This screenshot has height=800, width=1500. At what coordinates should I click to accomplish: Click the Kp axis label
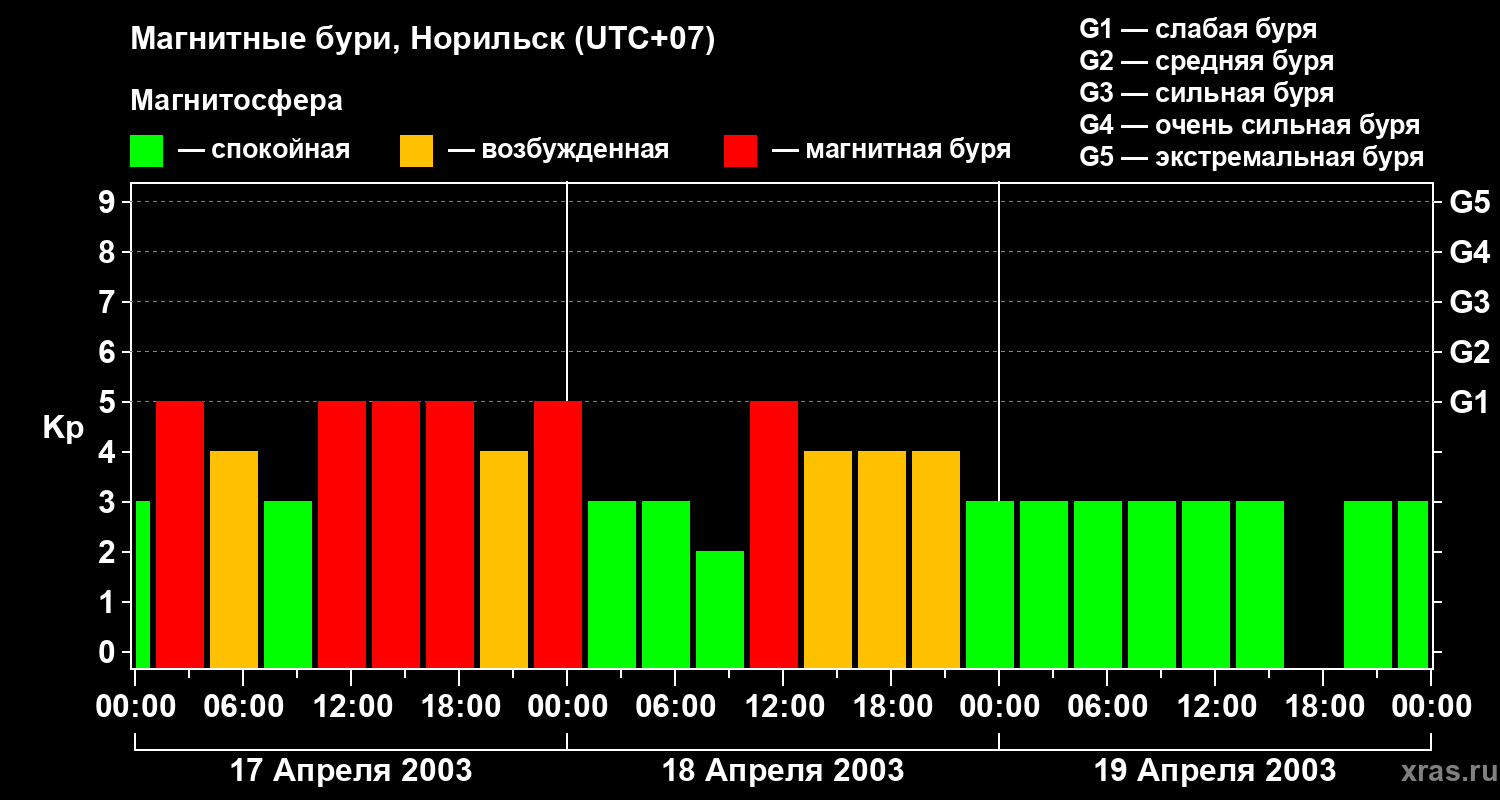(63, 429)
